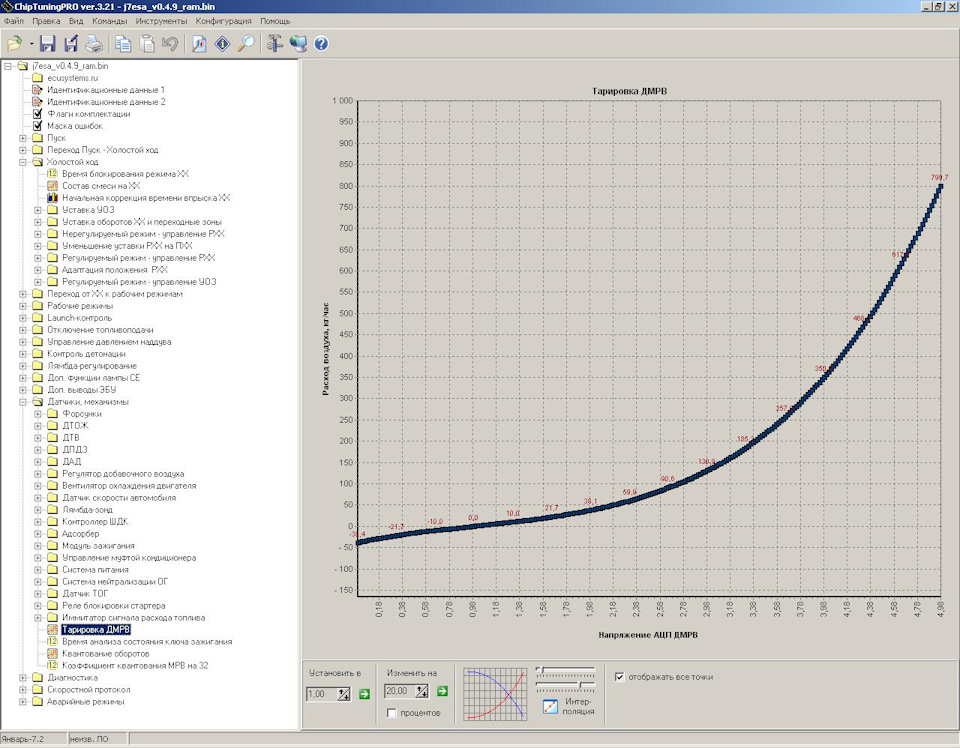This screenshot has height=748, width=960.
Task: Click the magnifying glass search icon
Action: point(245,44)
